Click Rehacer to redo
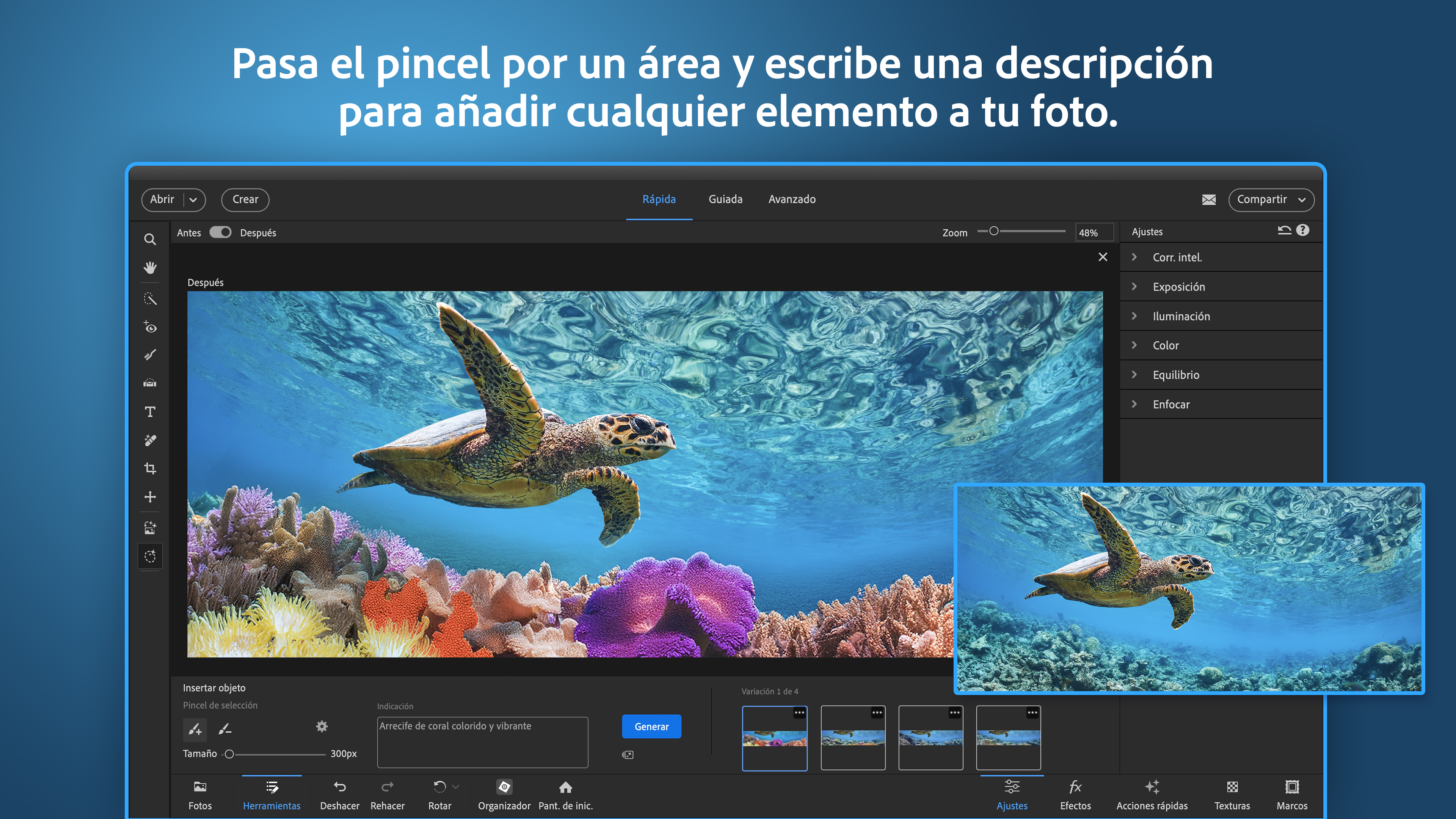 click(x=387, y=795)
